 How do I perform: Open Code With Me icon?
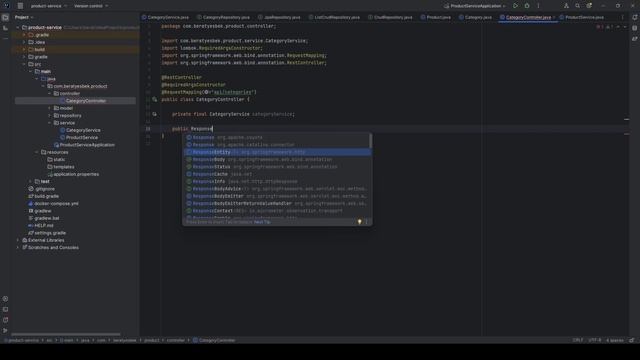pyautogui.click(x=566, y=6)
